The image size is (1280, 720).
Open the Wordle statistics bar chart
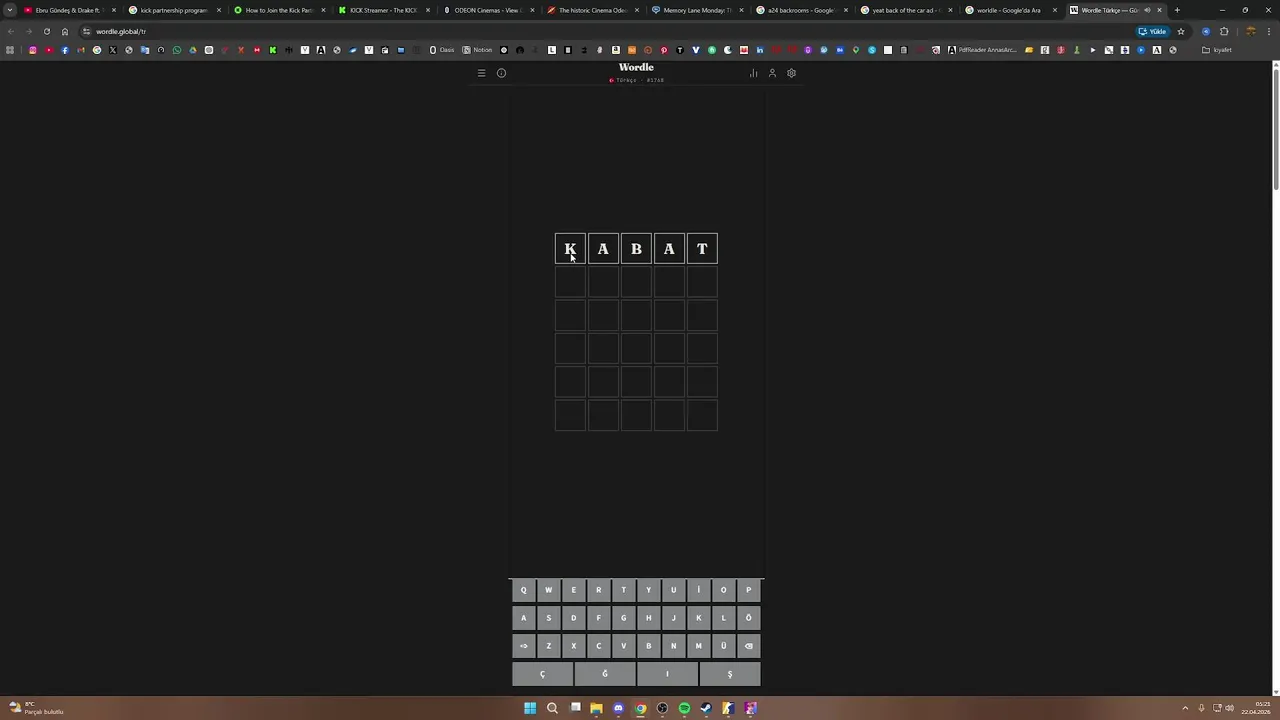pos(753,73)
